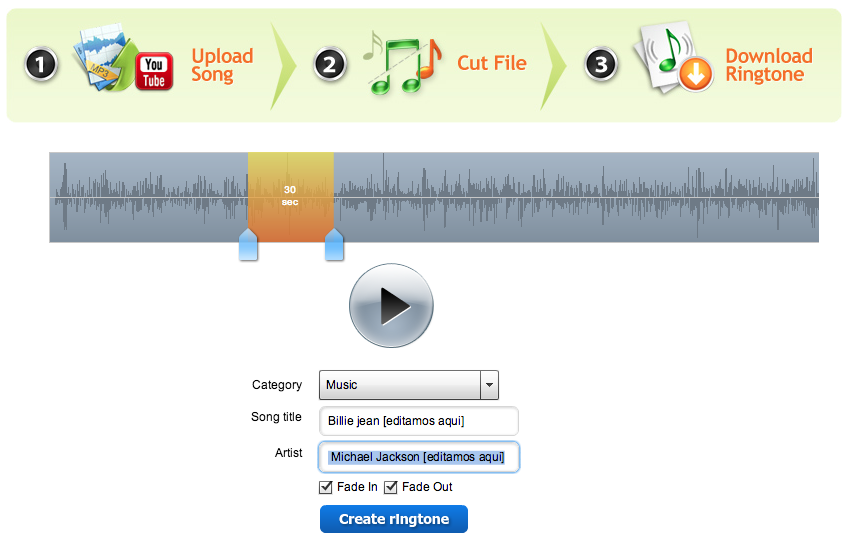Image resolution: width=854 pixels, height=560 pixels.
Task: Click the Artist input field
Action: [419, 457]
